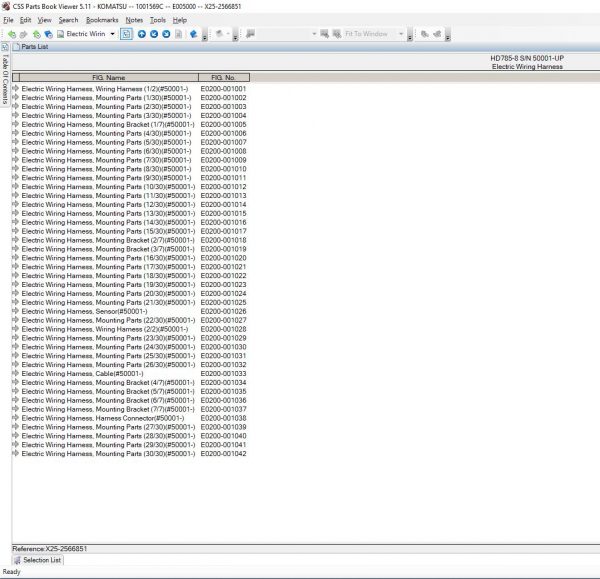
Task: Click the blue circle down-left arrow icon
Action: click(x=154, y=34)
